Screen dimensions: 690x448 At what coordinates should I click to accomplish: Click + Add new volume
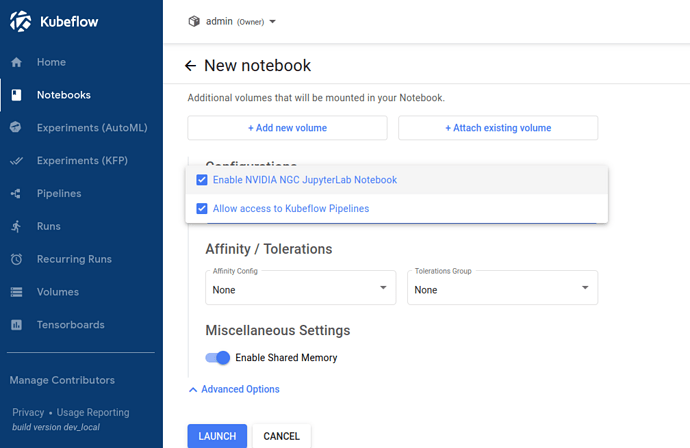287,128
